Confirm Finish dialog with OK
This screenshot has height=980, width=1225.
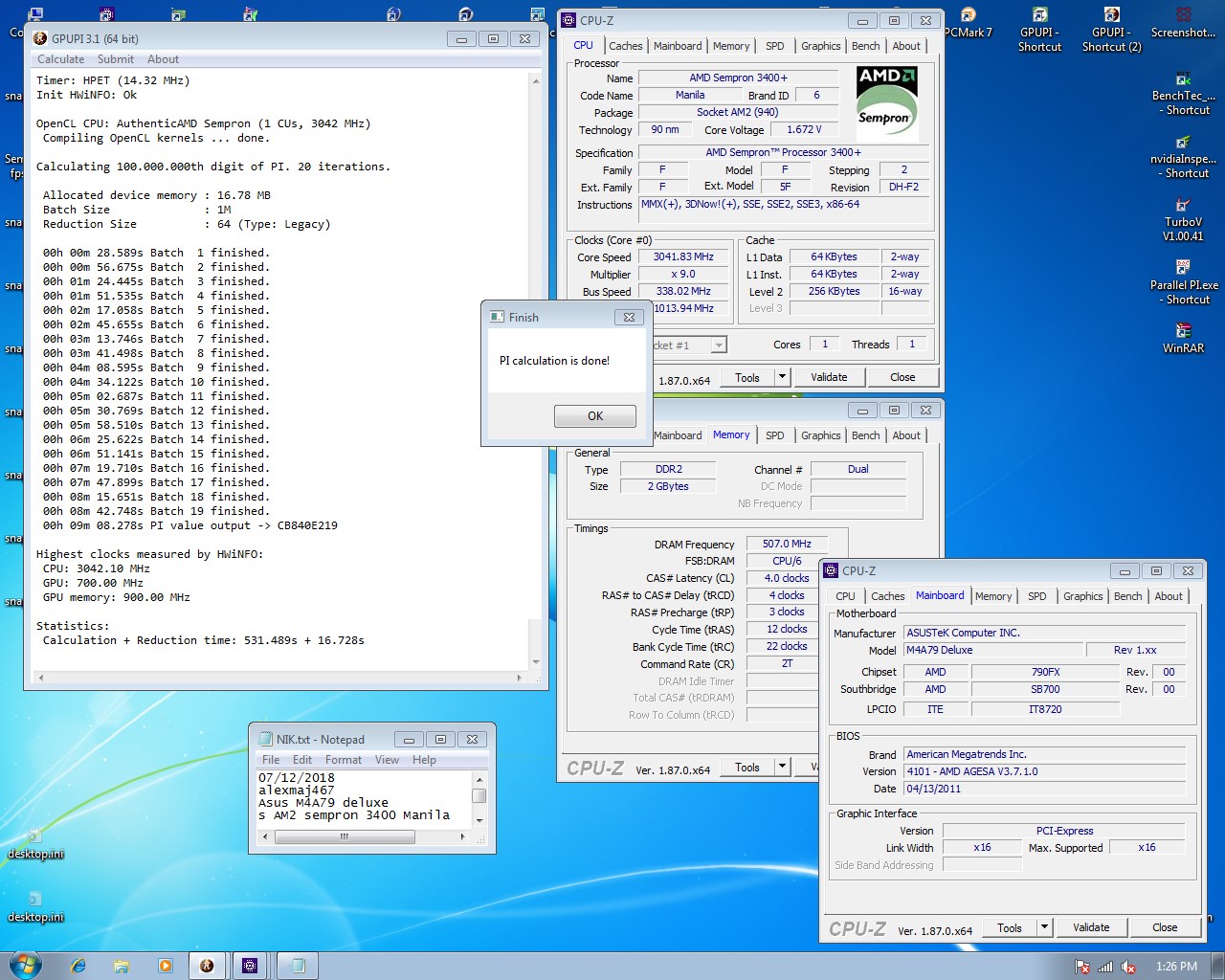595,416
